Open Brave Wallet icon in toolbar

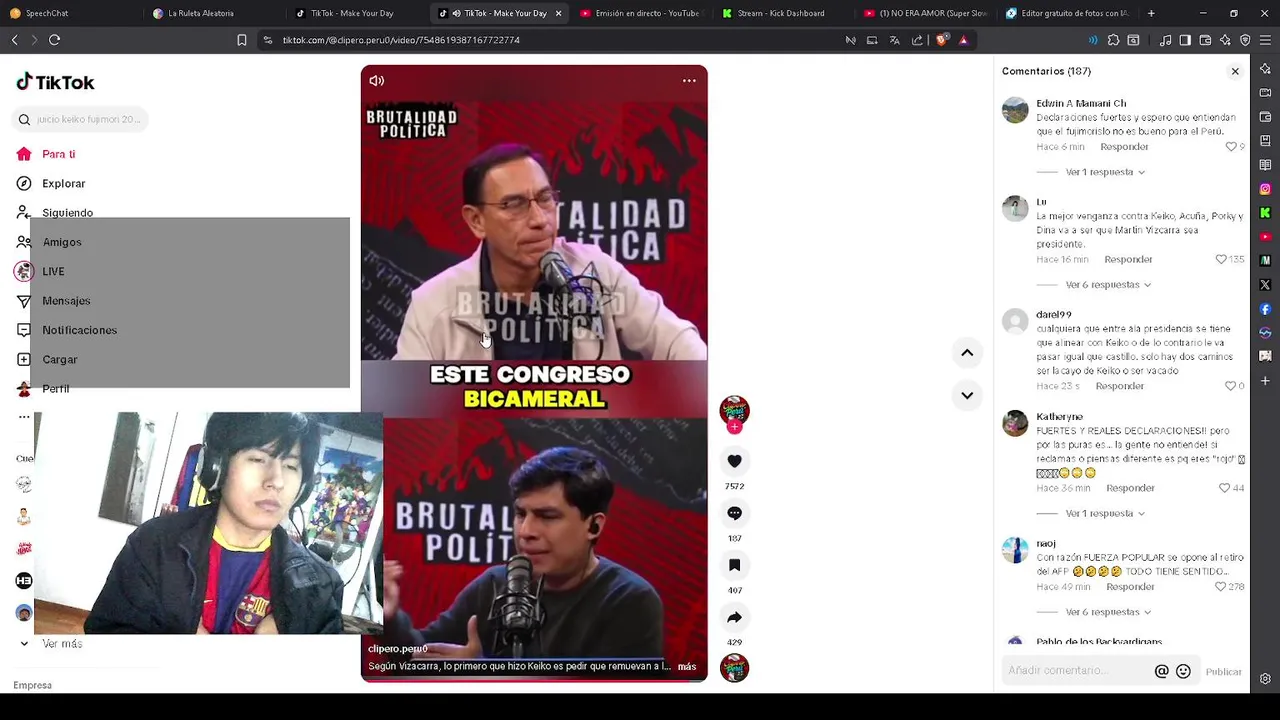[x=1205, y=40]
